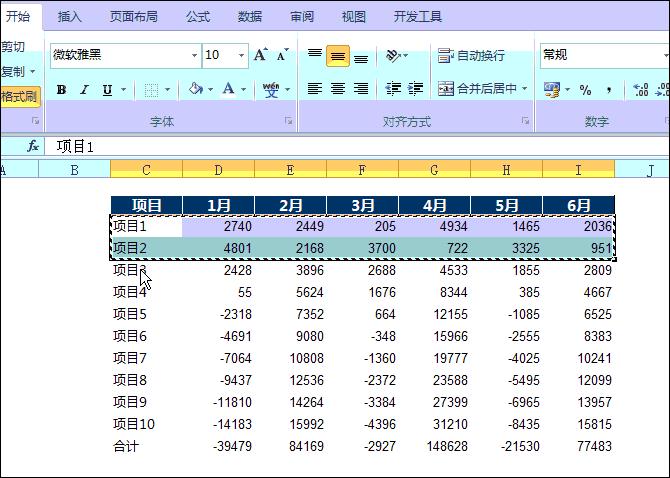This screenshot has width=670, height=478.
Task: Switch to the 审阅 tab
Action: tap(302, 17)
